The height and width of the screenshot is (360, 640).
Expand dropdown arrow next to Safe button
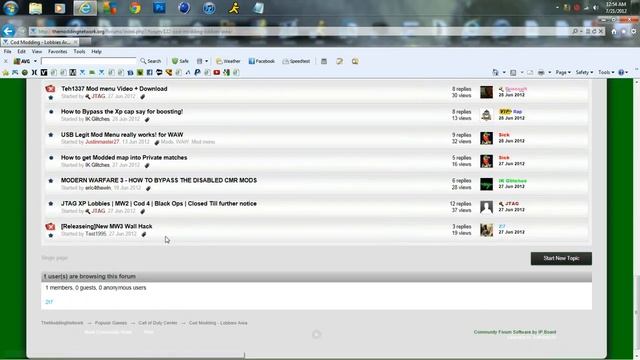point(206,61)
